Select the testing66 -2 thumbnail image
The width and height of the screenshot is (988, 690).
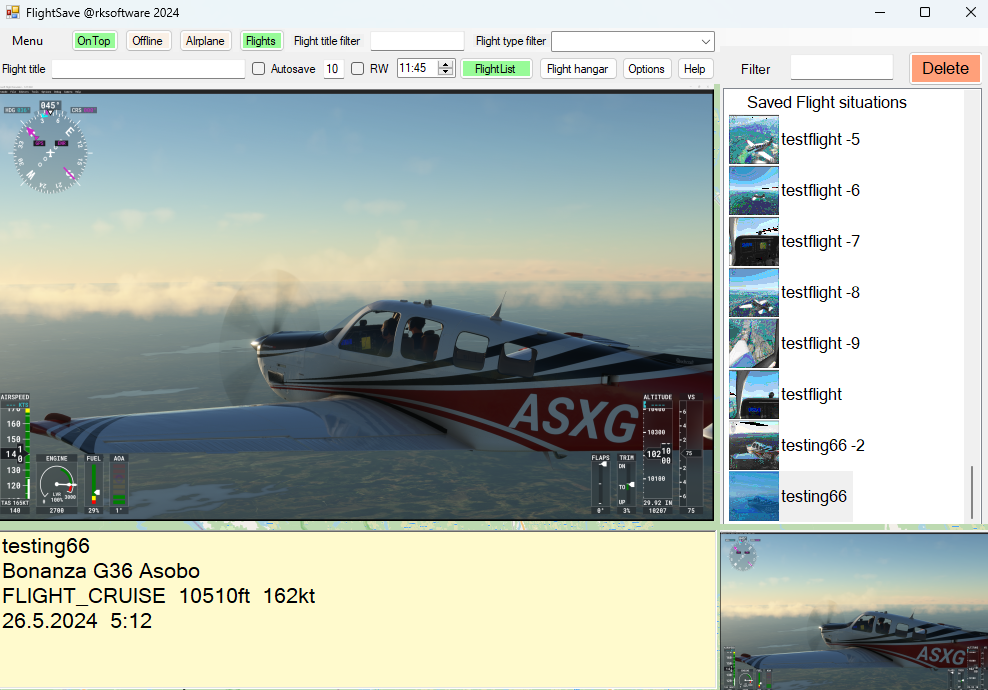click(753, 446)
